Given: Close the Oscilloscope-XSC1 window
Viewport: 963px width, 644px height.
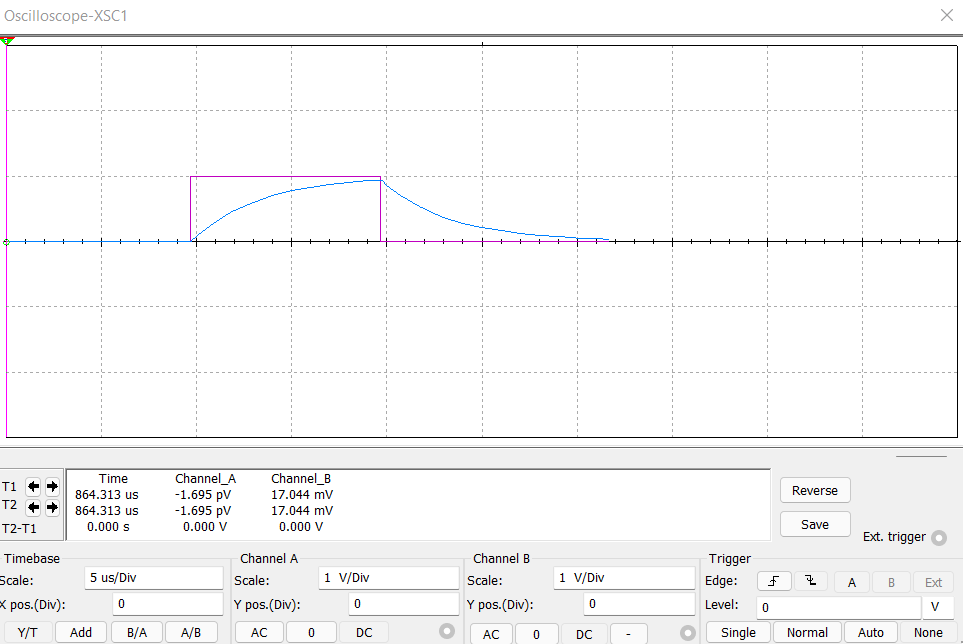Looking at the screenshot, I should click(x=946, y=15).
